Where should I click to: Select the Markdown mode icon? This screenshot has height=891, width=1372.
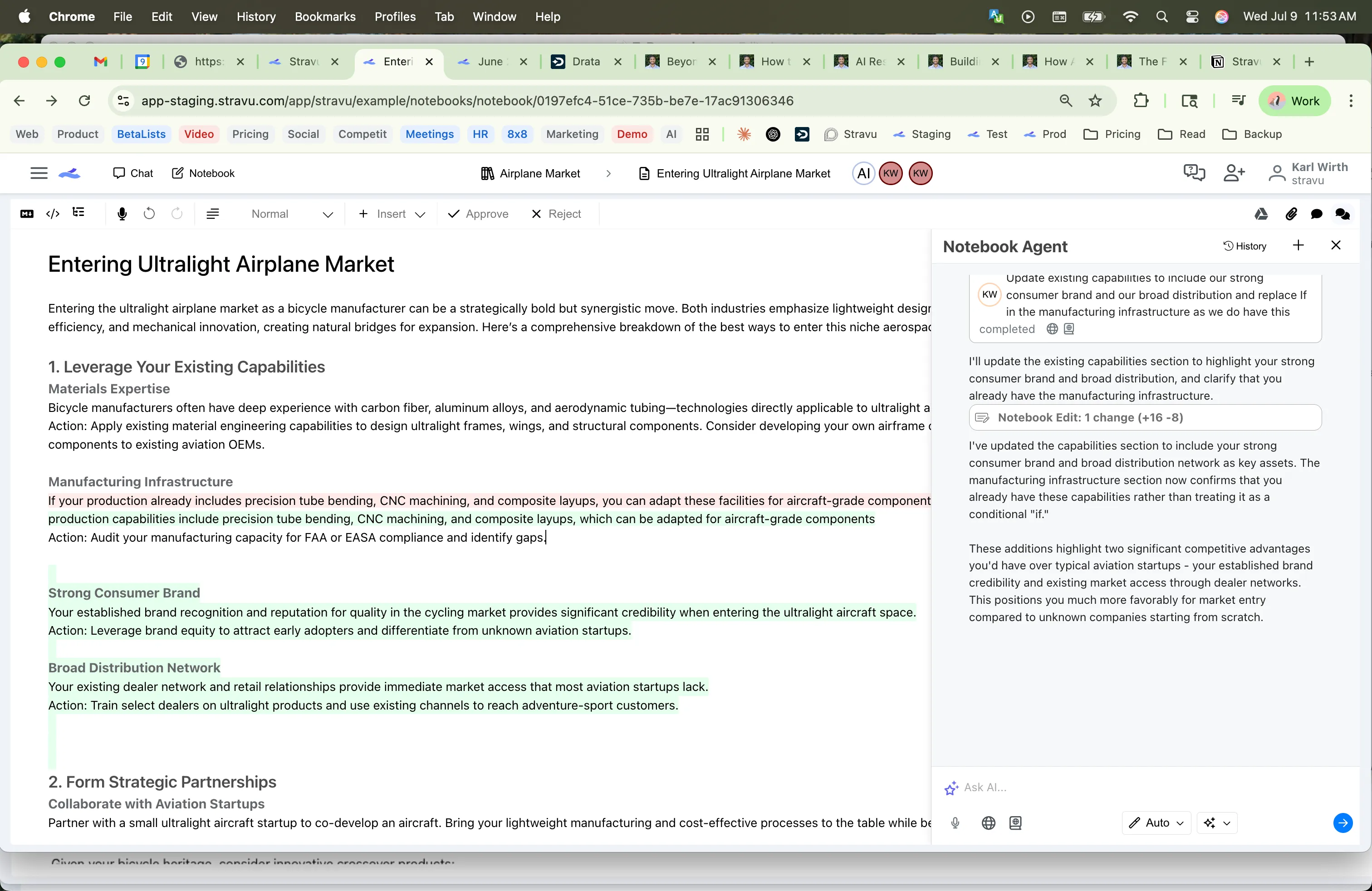[x=27, y=213]
